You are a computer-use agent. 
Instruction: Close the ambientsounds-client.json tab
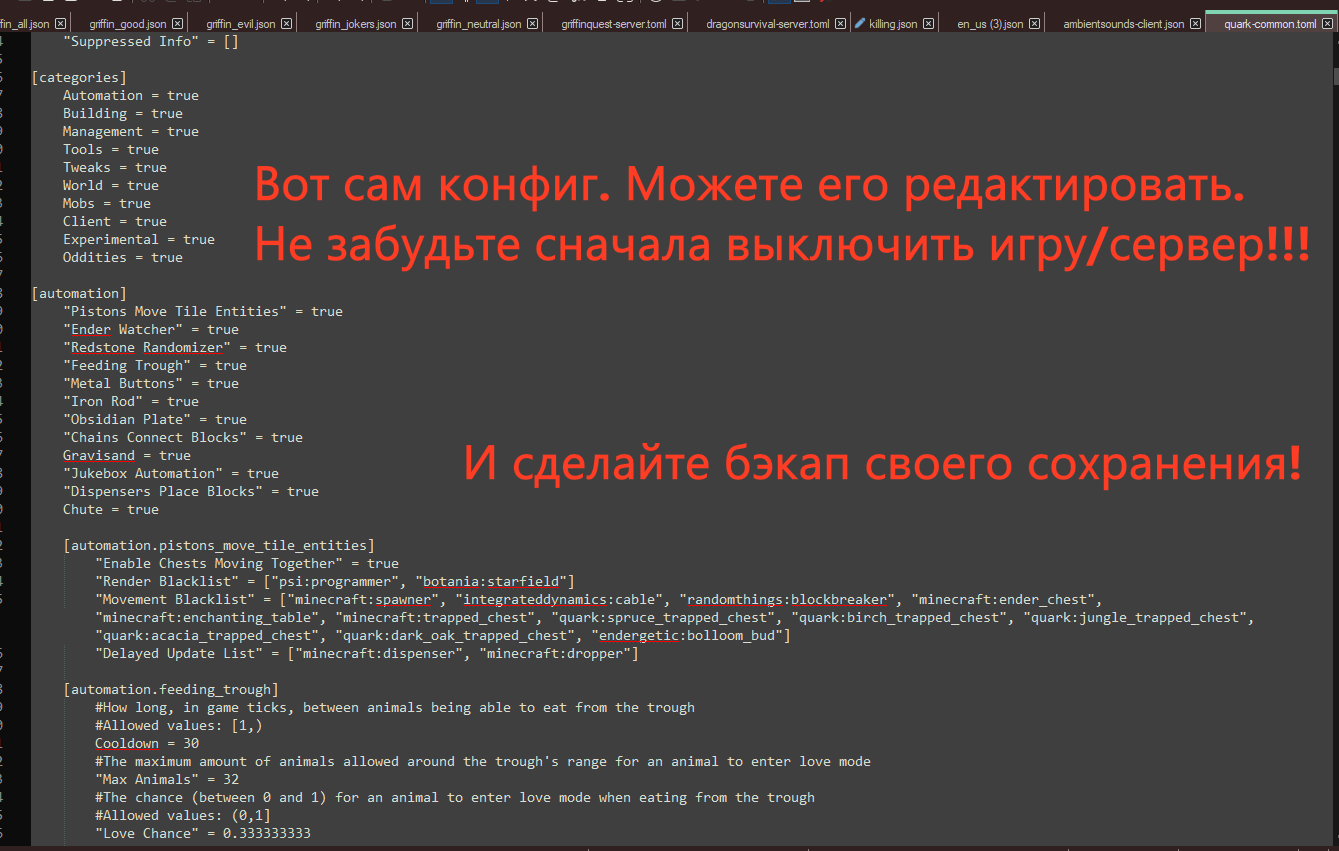(x=1195, y=23)
